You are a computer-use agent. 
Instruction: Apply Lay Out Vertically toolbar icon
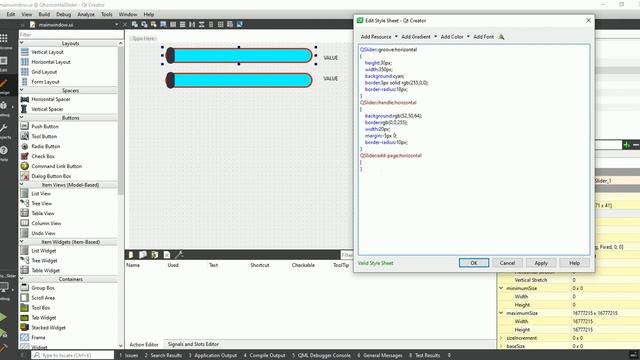click(x=182, y=24)
